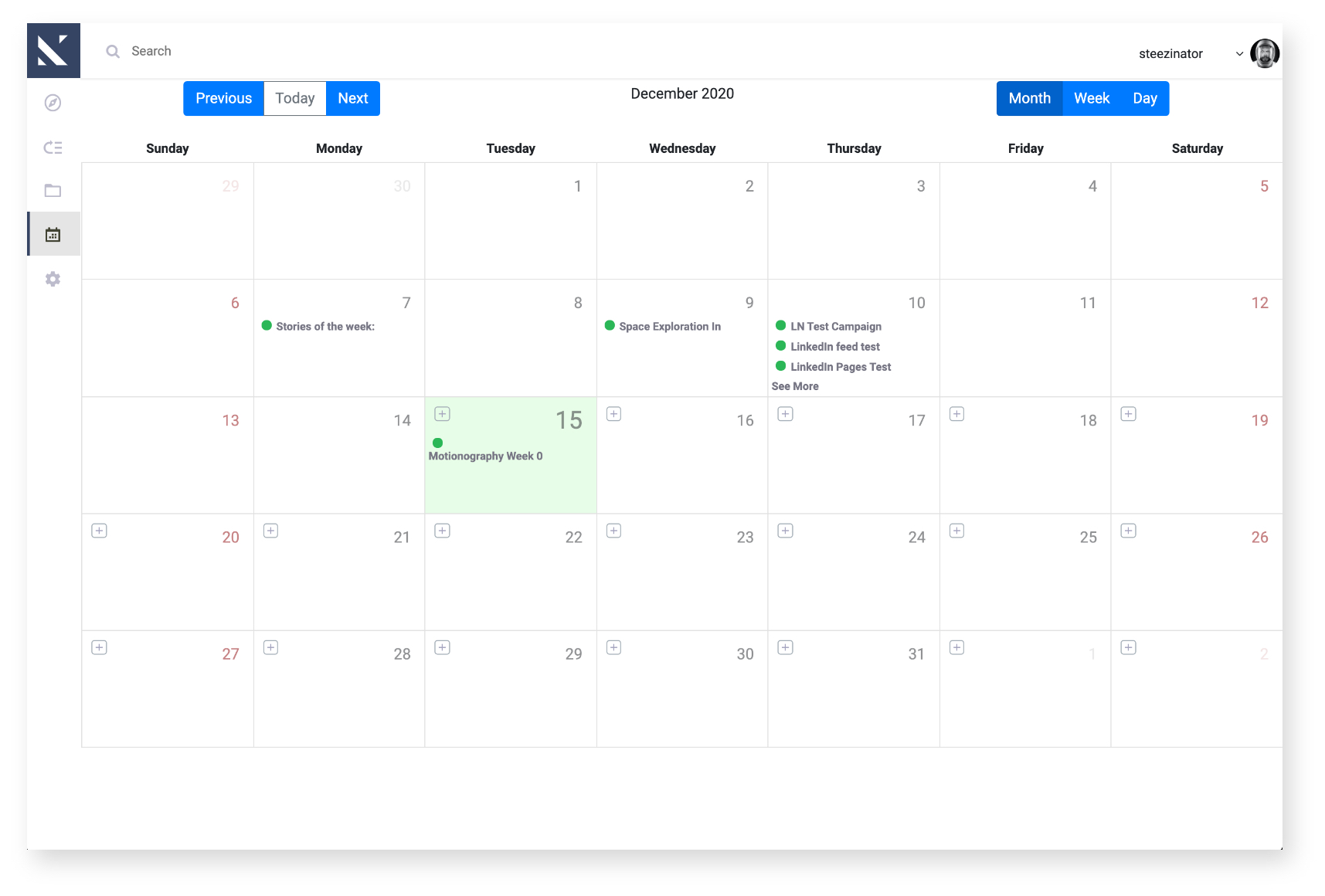Viewport: 1325px width, 896px height.
Task: Add an event on December 20
Action: tap(100, 531)
